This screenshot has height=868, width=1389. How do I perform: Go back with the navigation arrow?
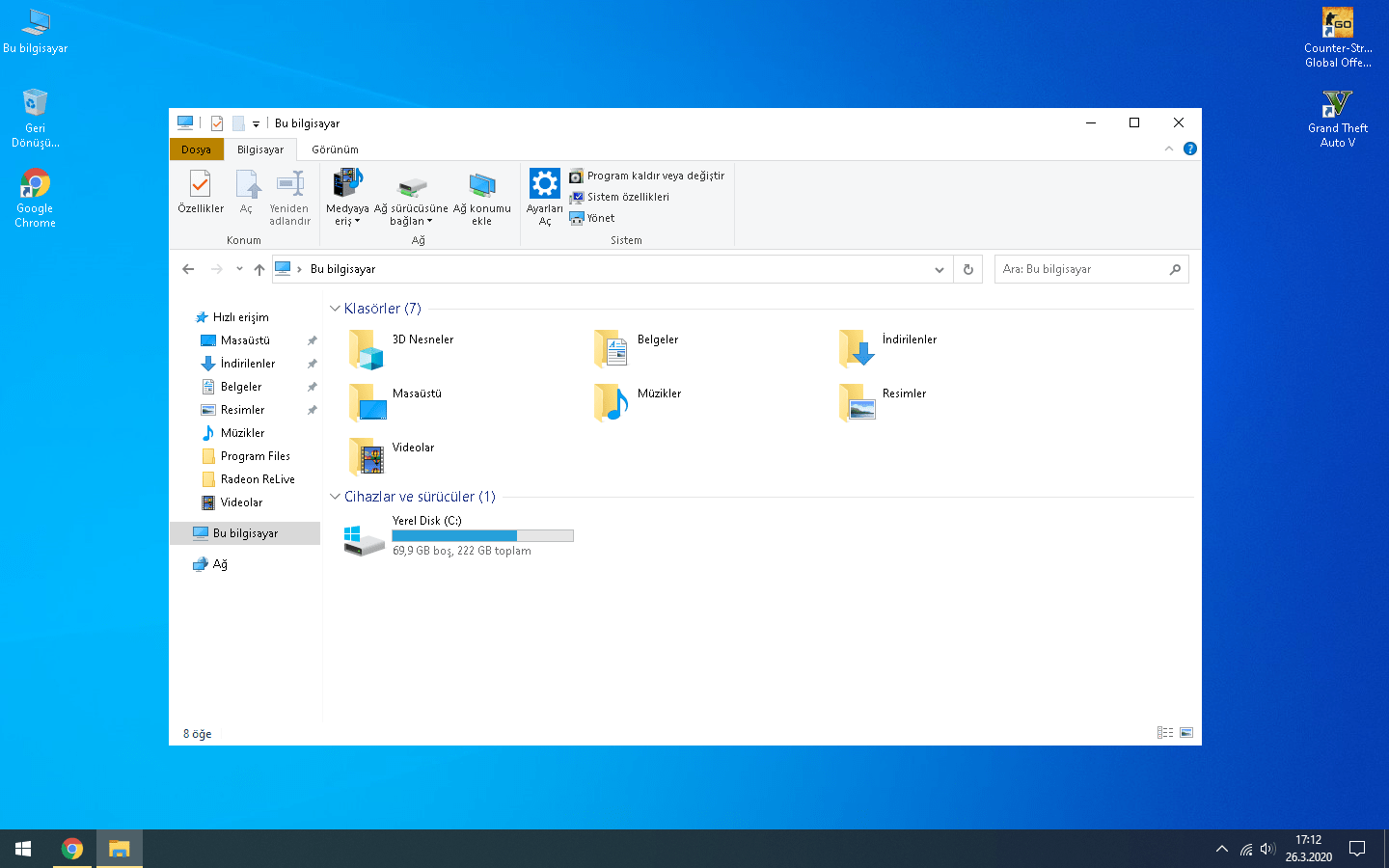[188, 269]
